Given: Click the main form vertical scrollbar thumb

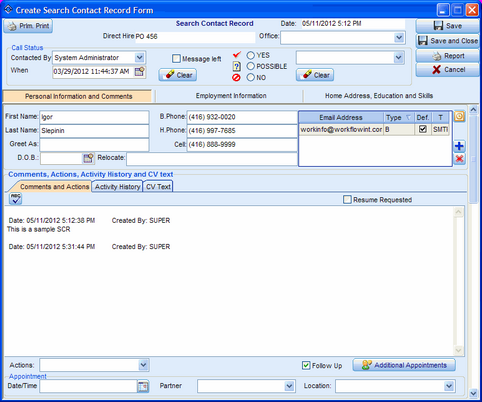Looking at the screenshot, I should (473, 159).
